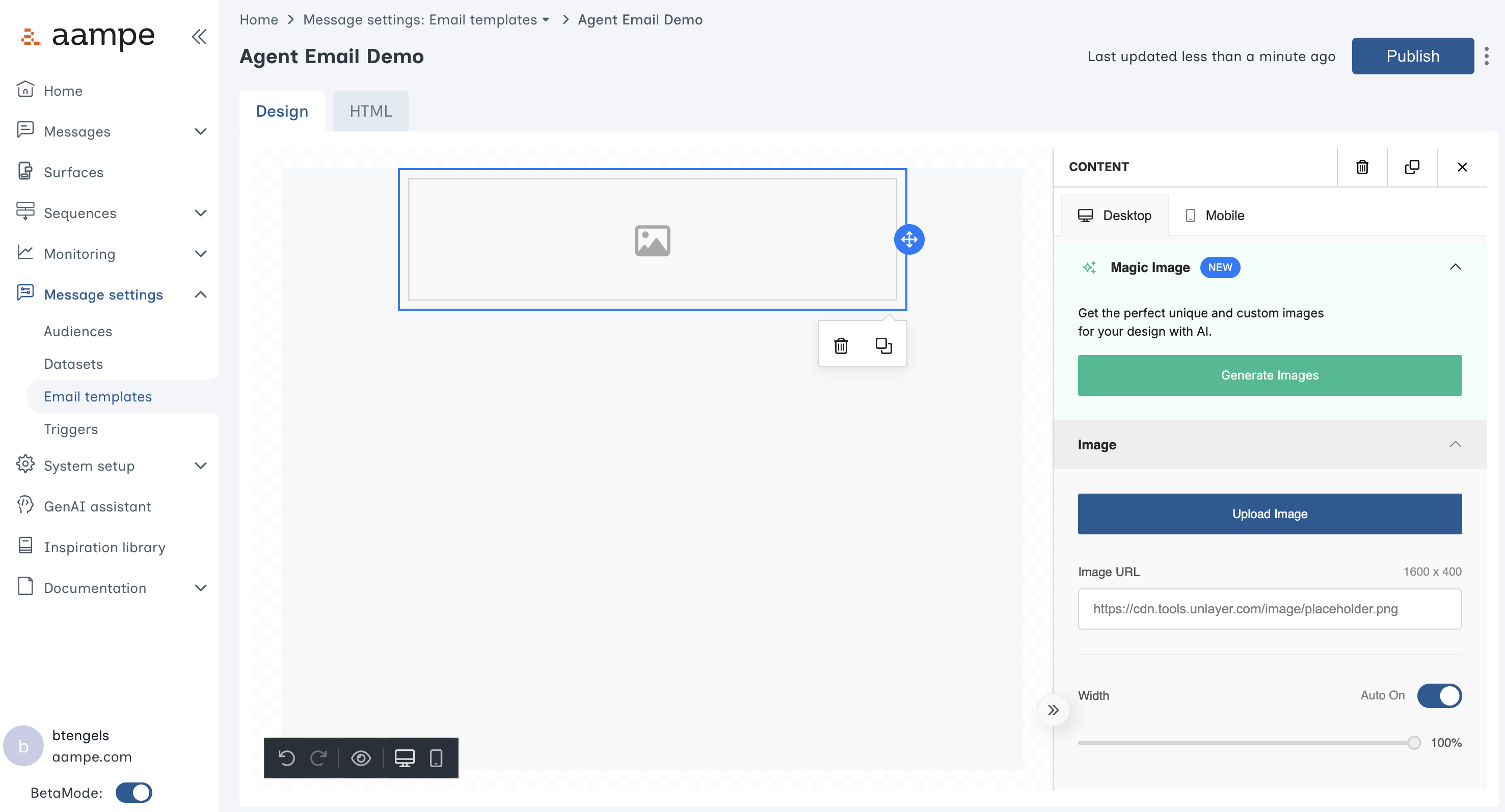1505x812 pixels.
Task: Click the Surfaces sidebar item
Action: click(x=73, y=172)
